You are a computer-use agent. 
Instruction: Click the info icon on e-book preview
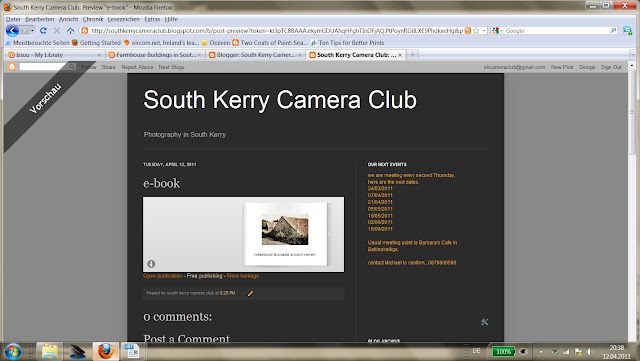pyautogui.click(x=151, y=264)
